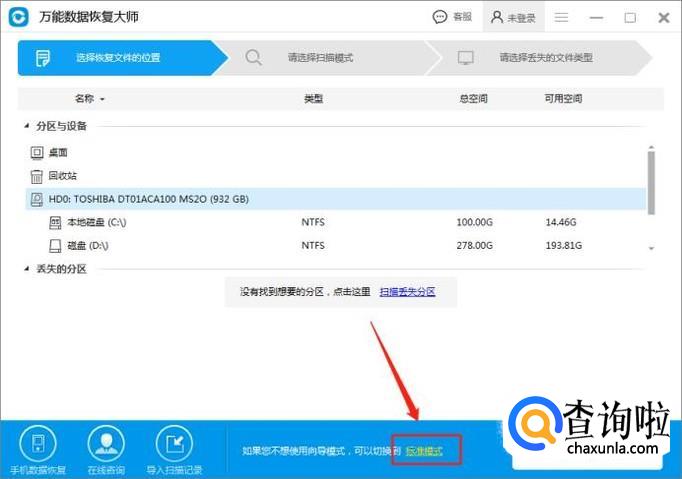
Task: Click the OS drive icon beside 本地磁盘 (C:\)
Action: coord(55,223)
